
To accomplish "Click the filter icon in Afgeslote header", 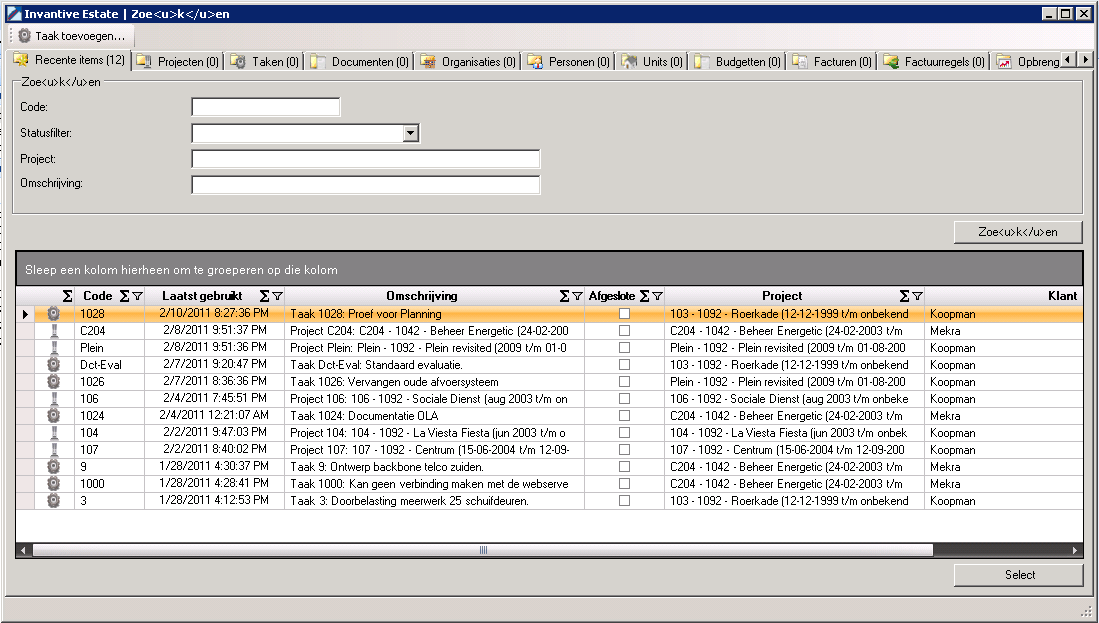I will (x=657, y=296).
